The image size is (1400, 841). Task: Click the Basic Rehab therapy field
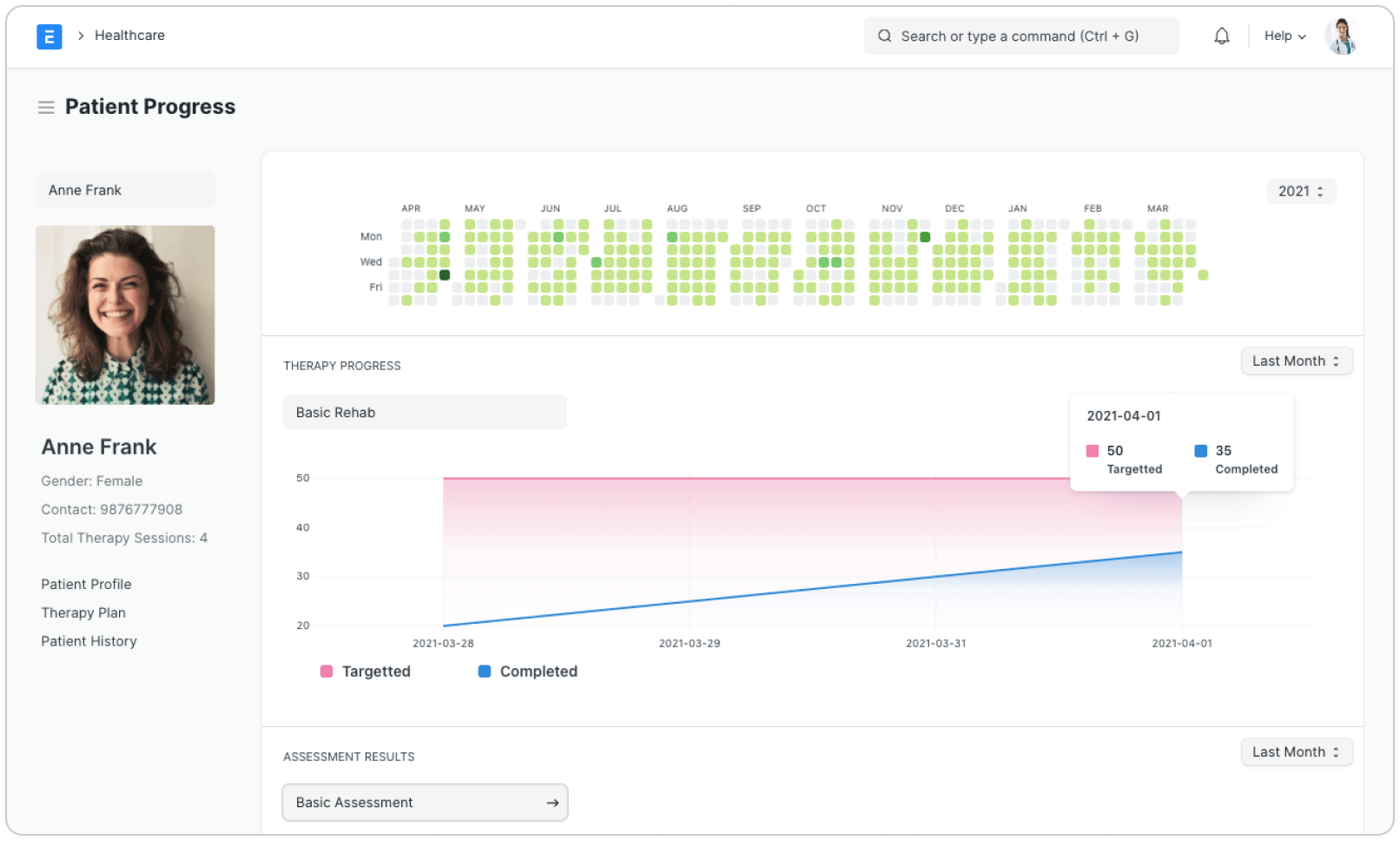click(x=424, y=413)
